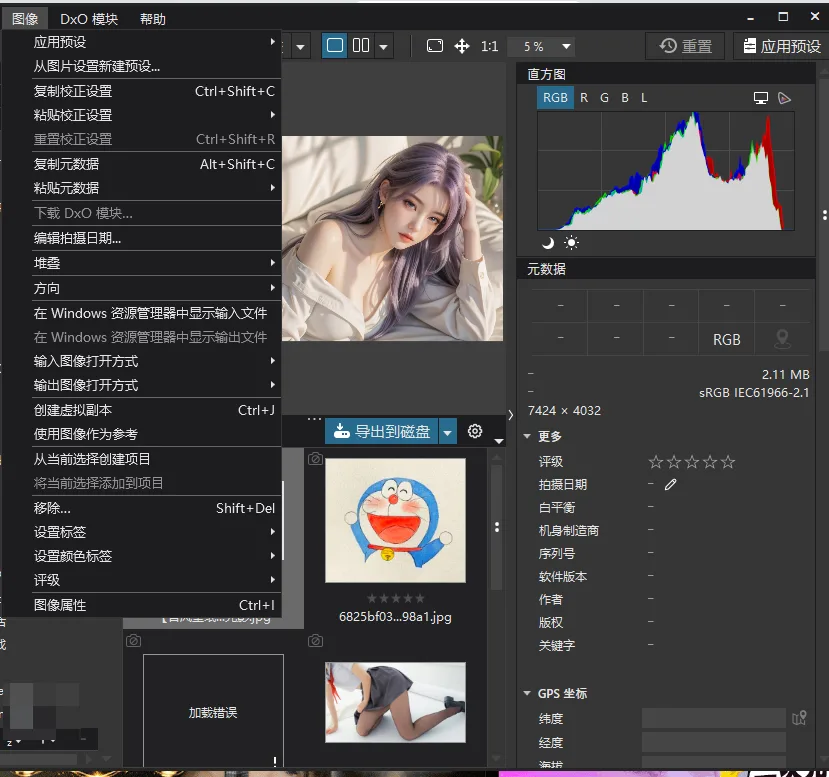
Task: Click pencil icon to edit 拍摄日期
Action: pos(670,484)
